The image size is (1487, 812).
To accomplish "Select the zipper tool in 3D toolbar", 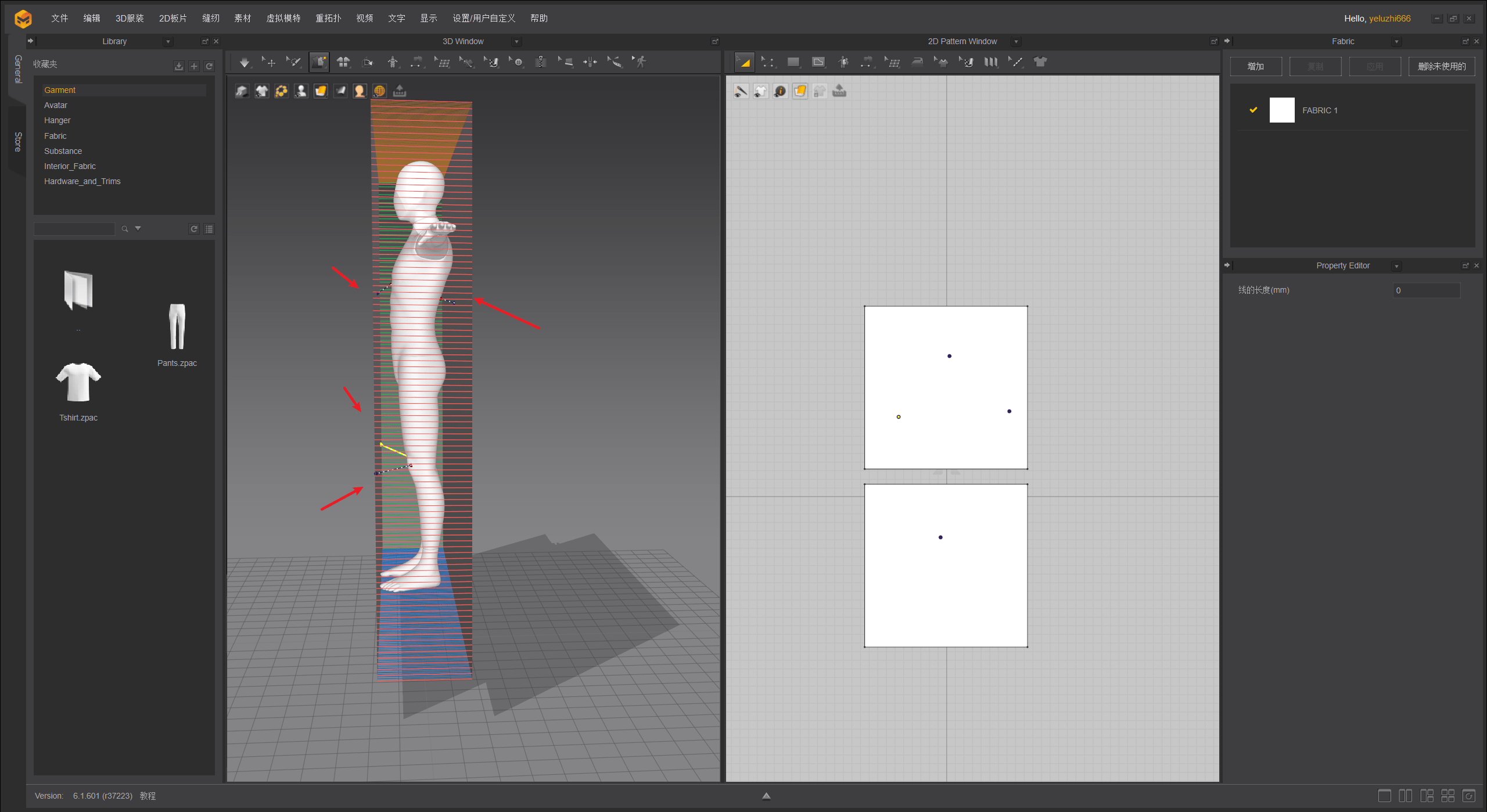I will click(x=540, y=62).
